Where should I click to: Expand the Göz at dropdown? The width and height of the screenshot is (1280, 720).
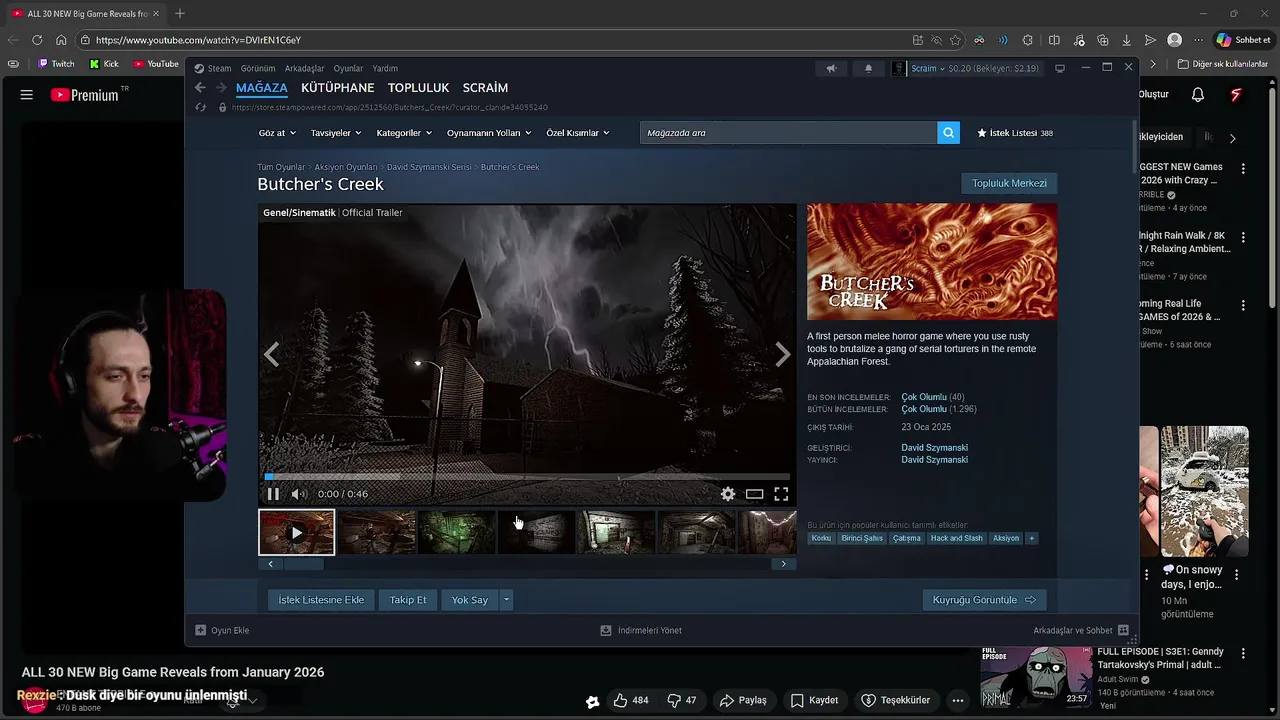(x=277, y=133)
